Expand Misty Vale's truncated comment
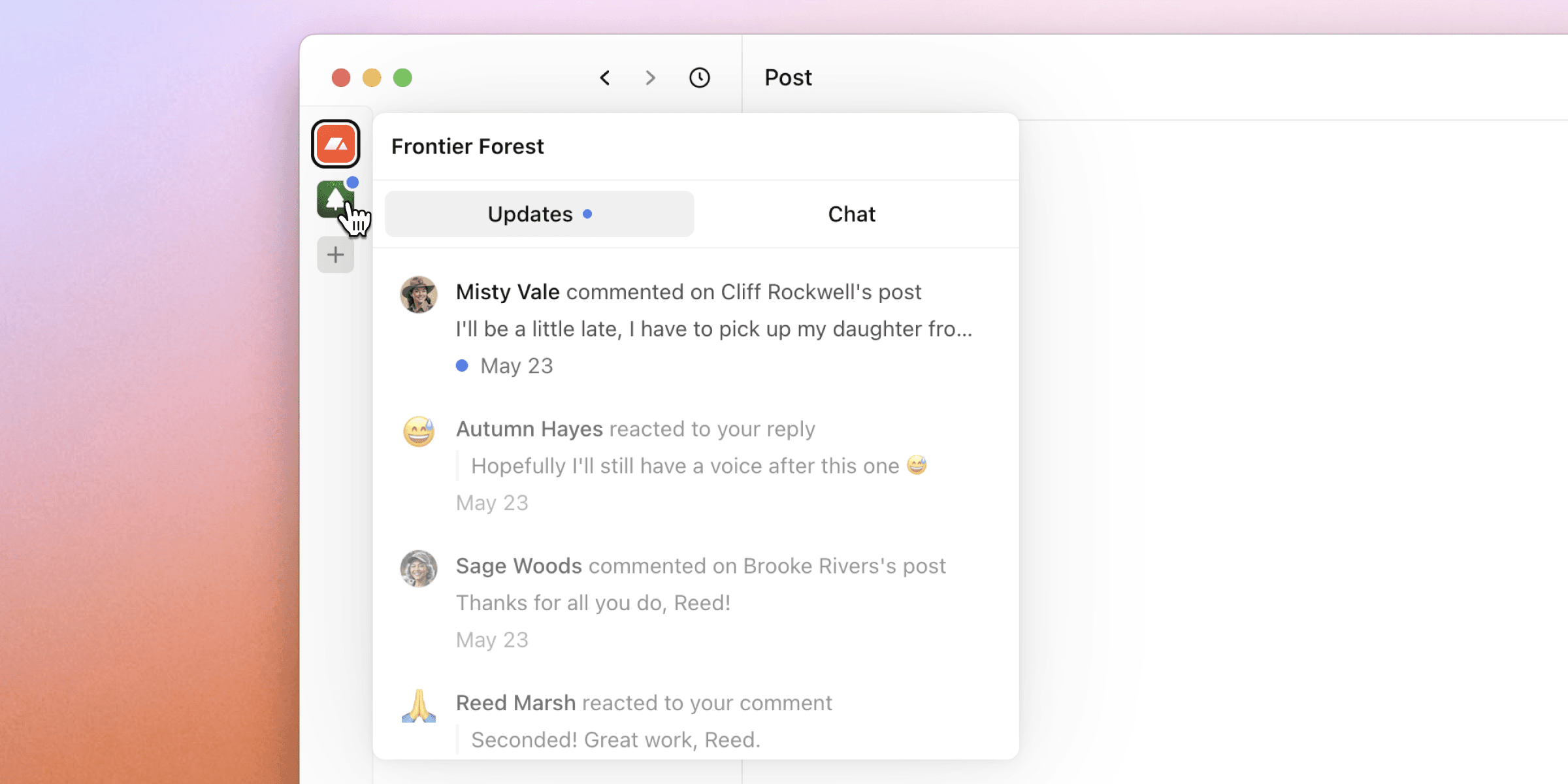 click(713, 328)
